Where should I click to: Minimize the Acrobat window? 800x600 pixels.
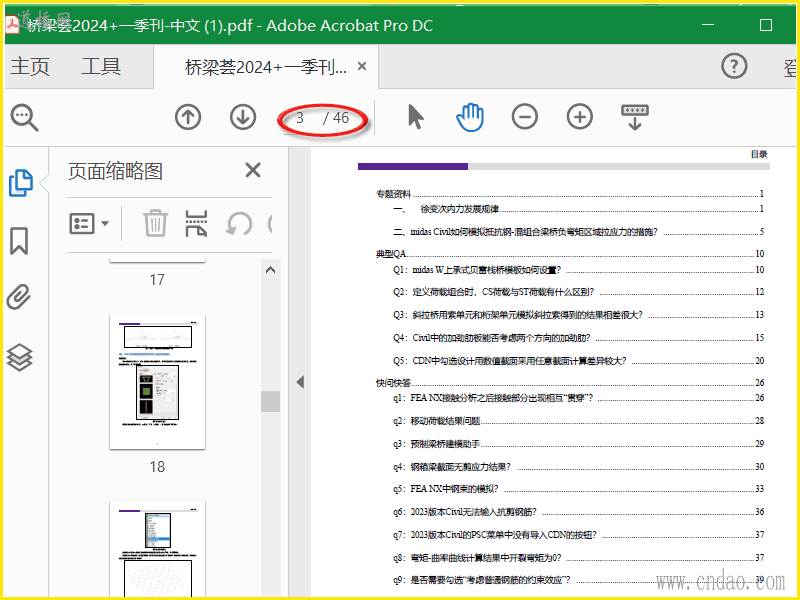tap(708, 24)
